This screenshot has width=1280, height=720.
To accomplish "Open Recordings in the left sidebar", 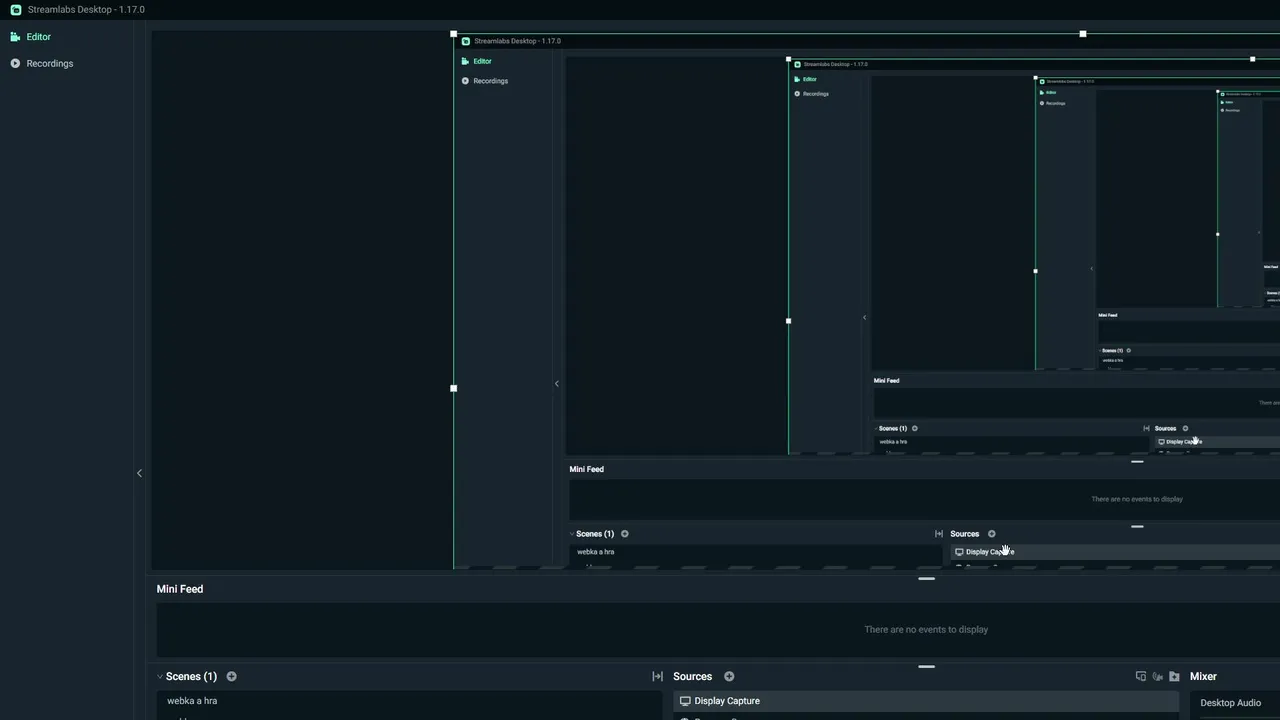I will (x=49, y=63).
